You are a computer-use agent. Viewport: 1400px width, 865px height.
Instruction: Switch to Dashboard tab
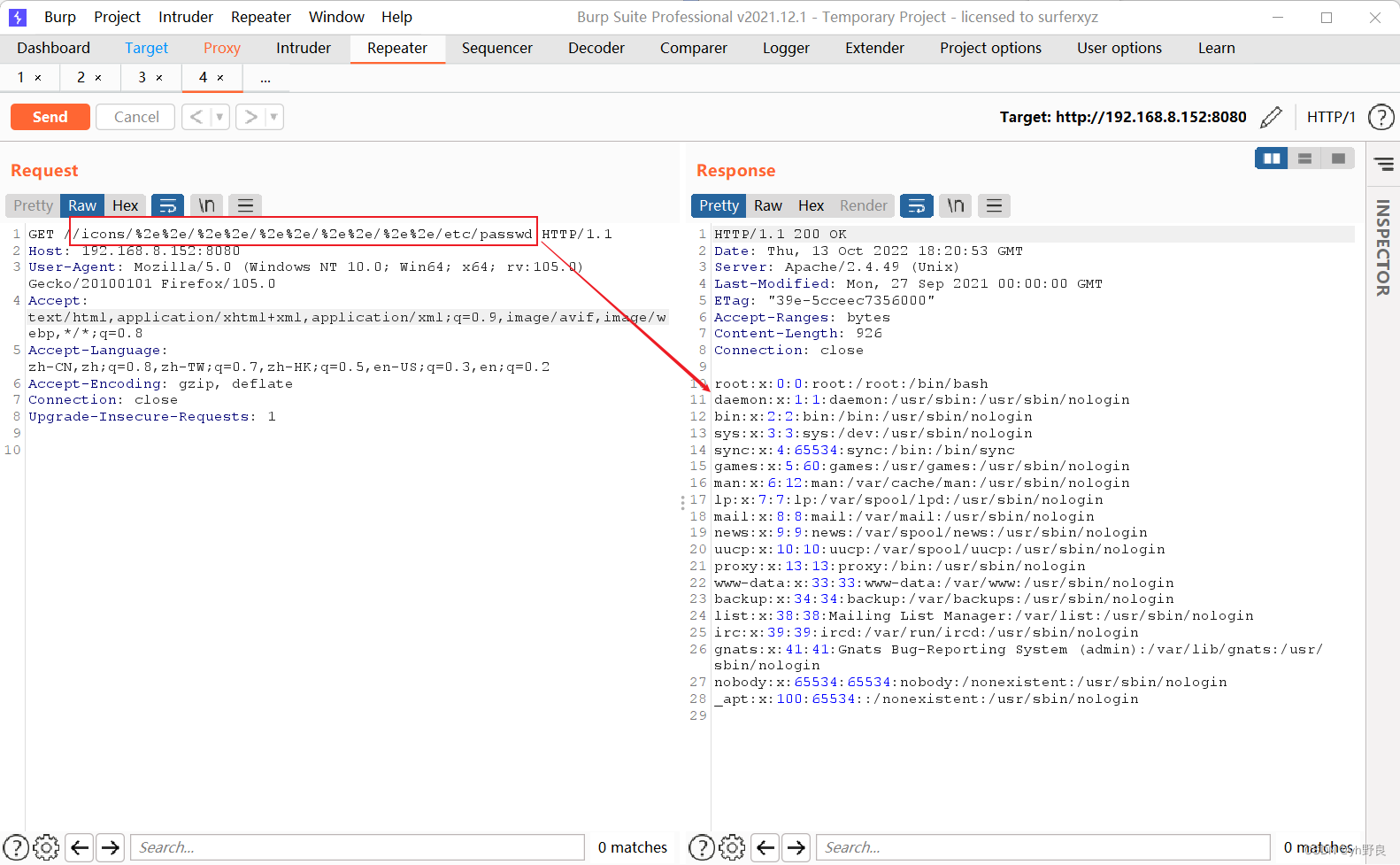pos(53,48)
